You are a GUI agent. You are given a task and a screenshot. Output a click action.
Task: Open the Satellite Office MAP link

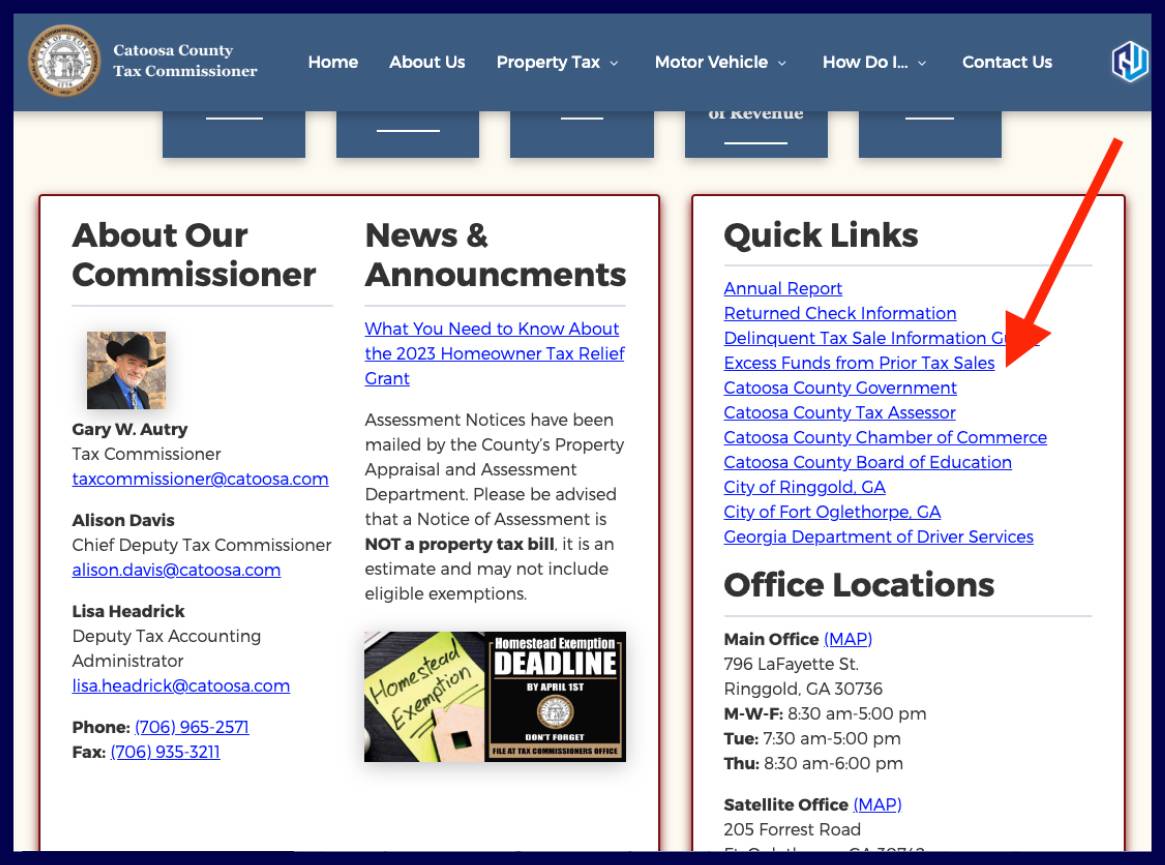(877, 805)
